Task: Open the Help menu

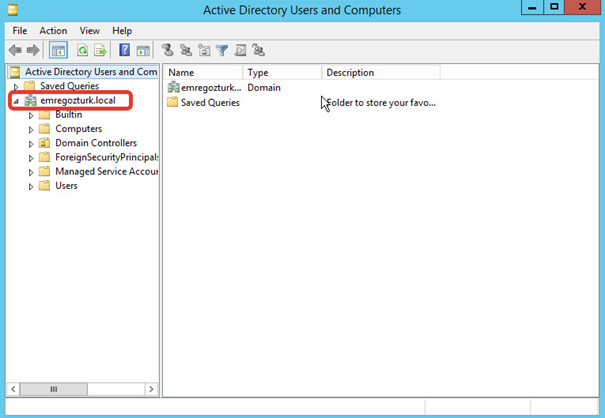Action: [x=122, y=31]
